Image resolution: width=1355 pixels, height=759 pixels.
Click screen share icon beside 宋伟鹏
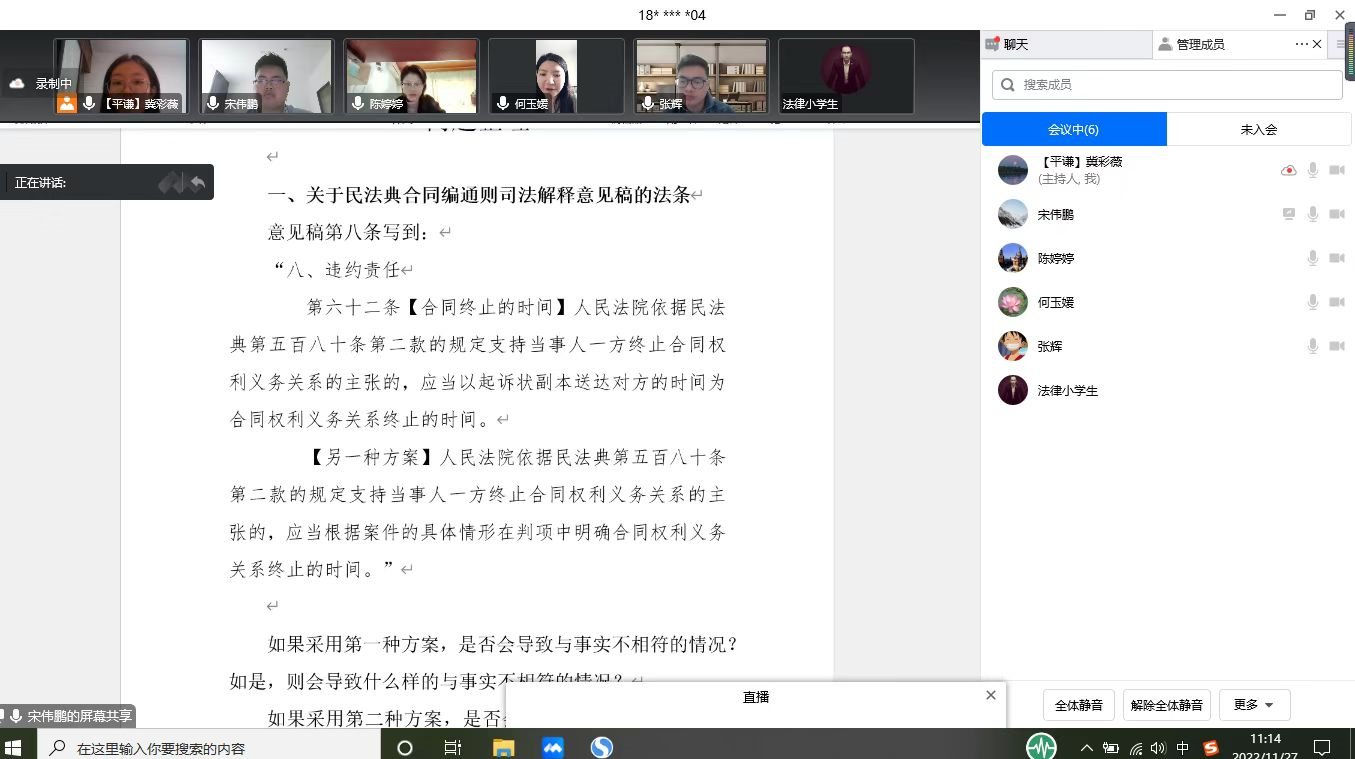point(1289,214)
